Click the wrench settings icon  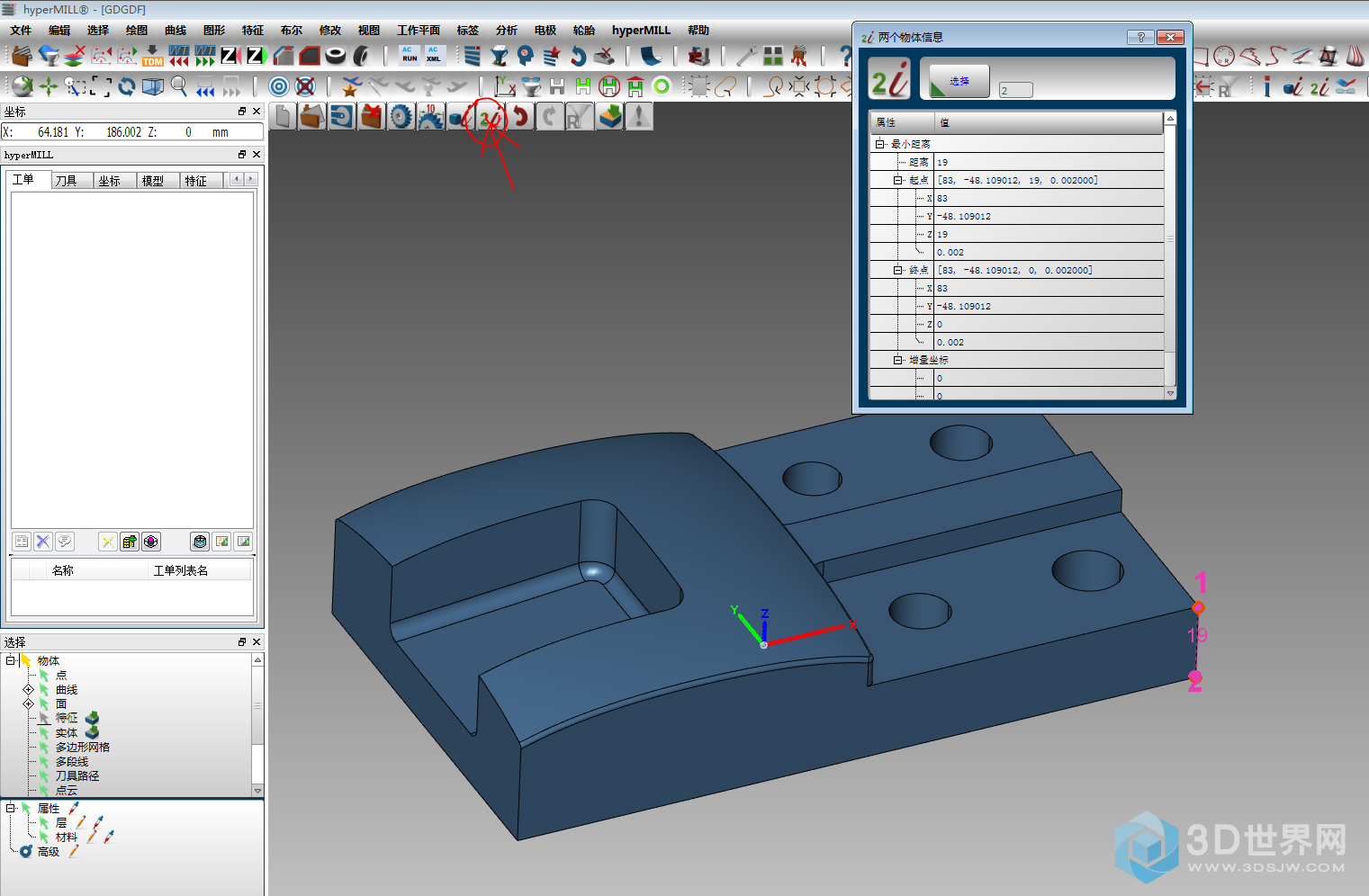pyautogui.click(x=746, y=56)
